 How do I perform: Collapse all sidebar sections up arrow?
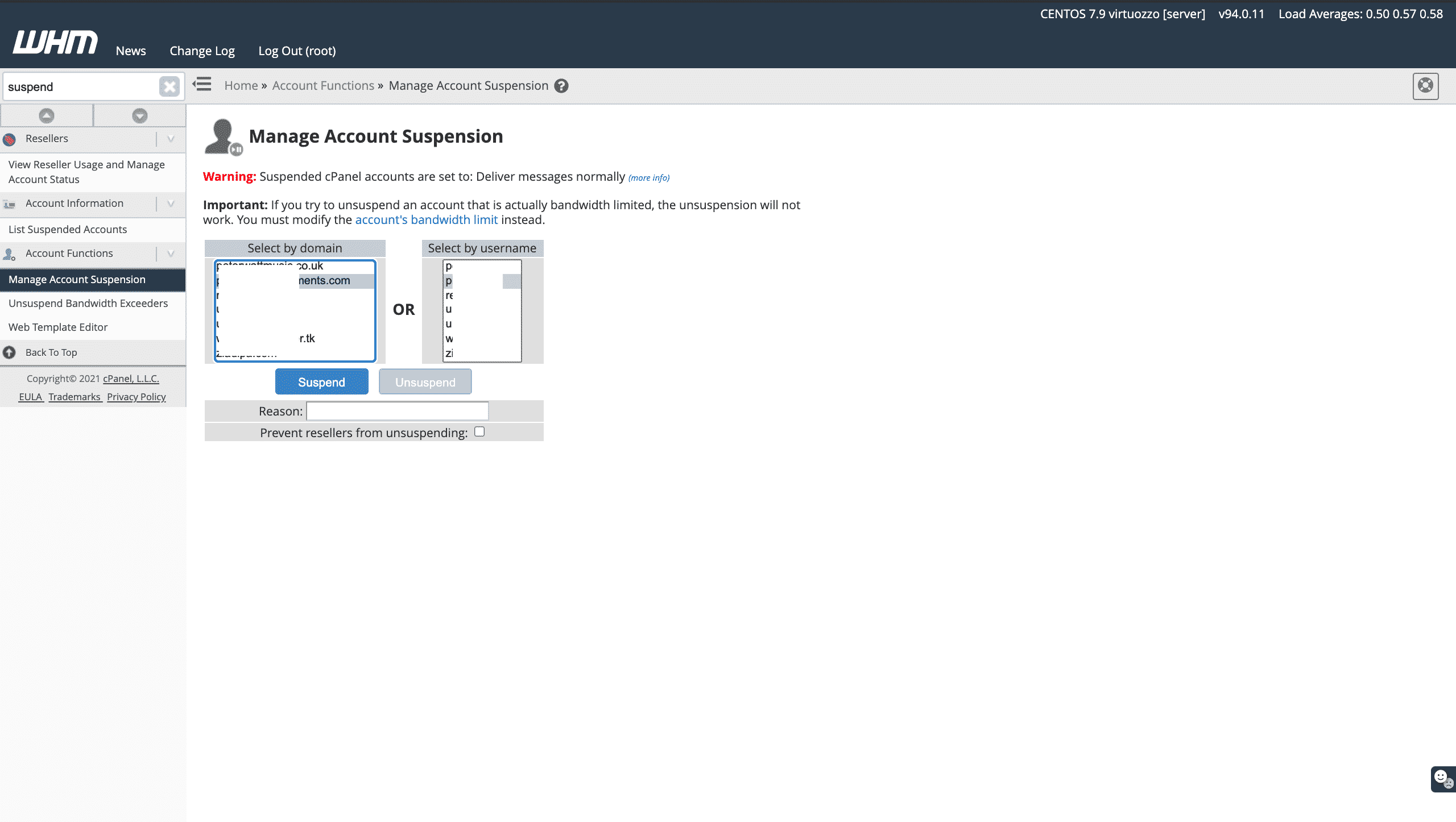coord(47,116)
